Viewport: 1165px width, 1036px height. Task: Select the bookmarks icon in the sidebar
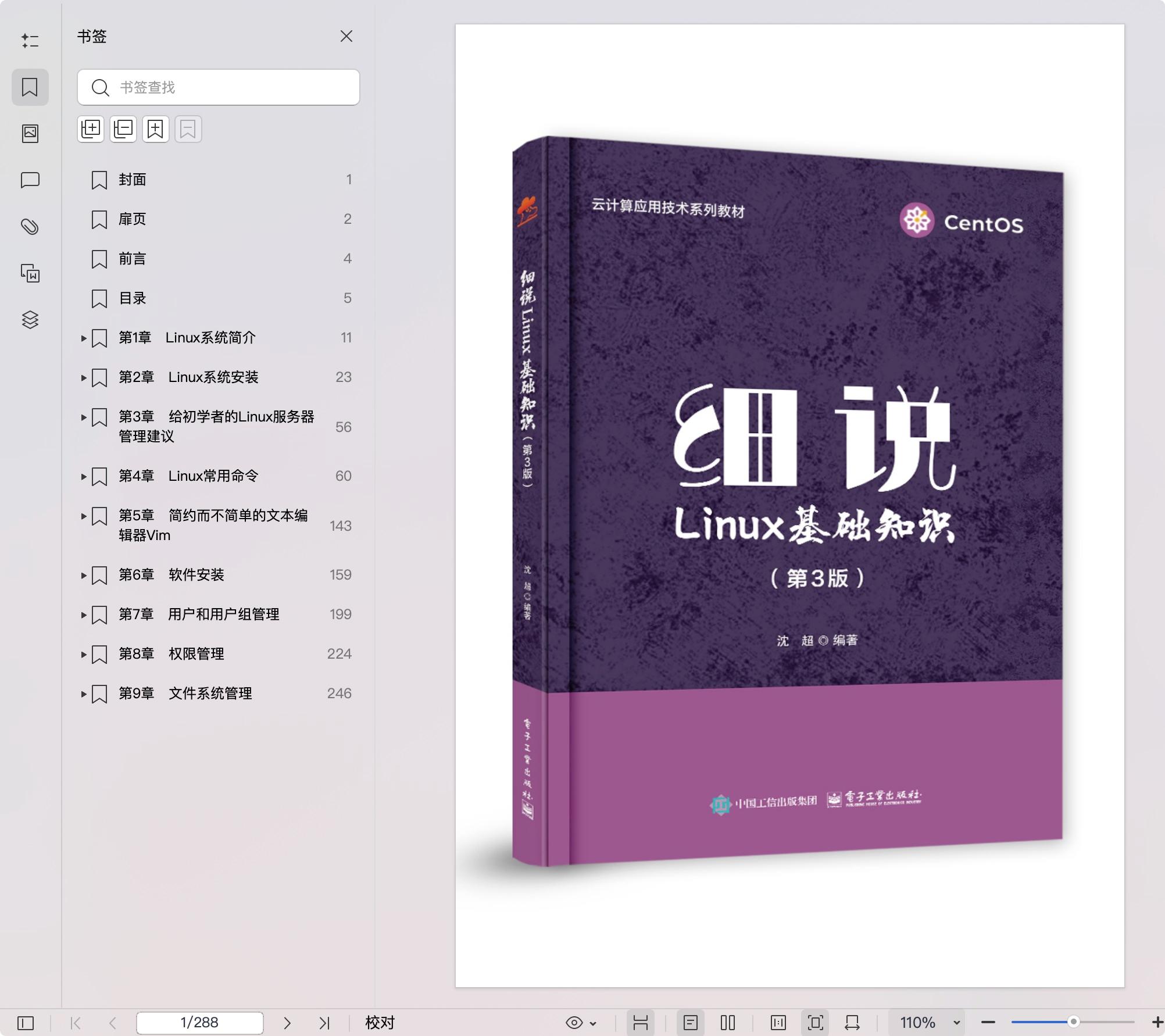pyautogui.click(x=30, y=87)
